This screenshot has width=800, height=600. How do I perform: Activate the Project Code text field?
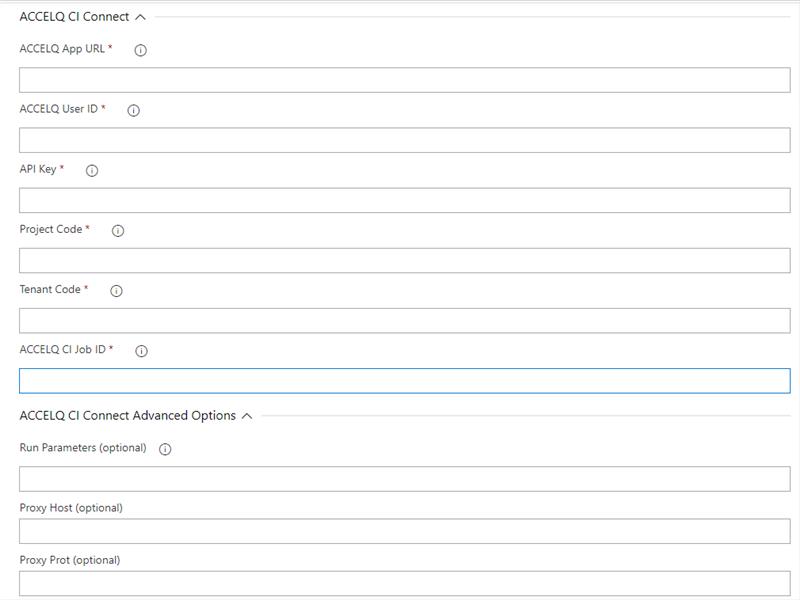pyautogui.click(x=405, y=261)
